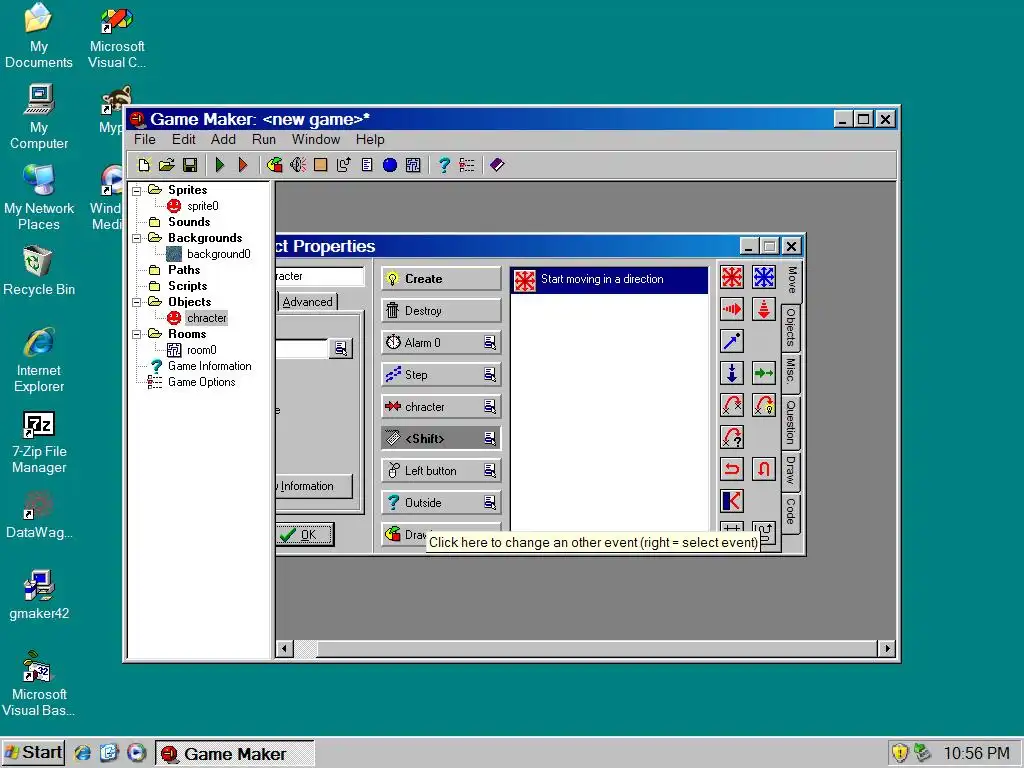Select red start moving in direction action

(732, 278)
